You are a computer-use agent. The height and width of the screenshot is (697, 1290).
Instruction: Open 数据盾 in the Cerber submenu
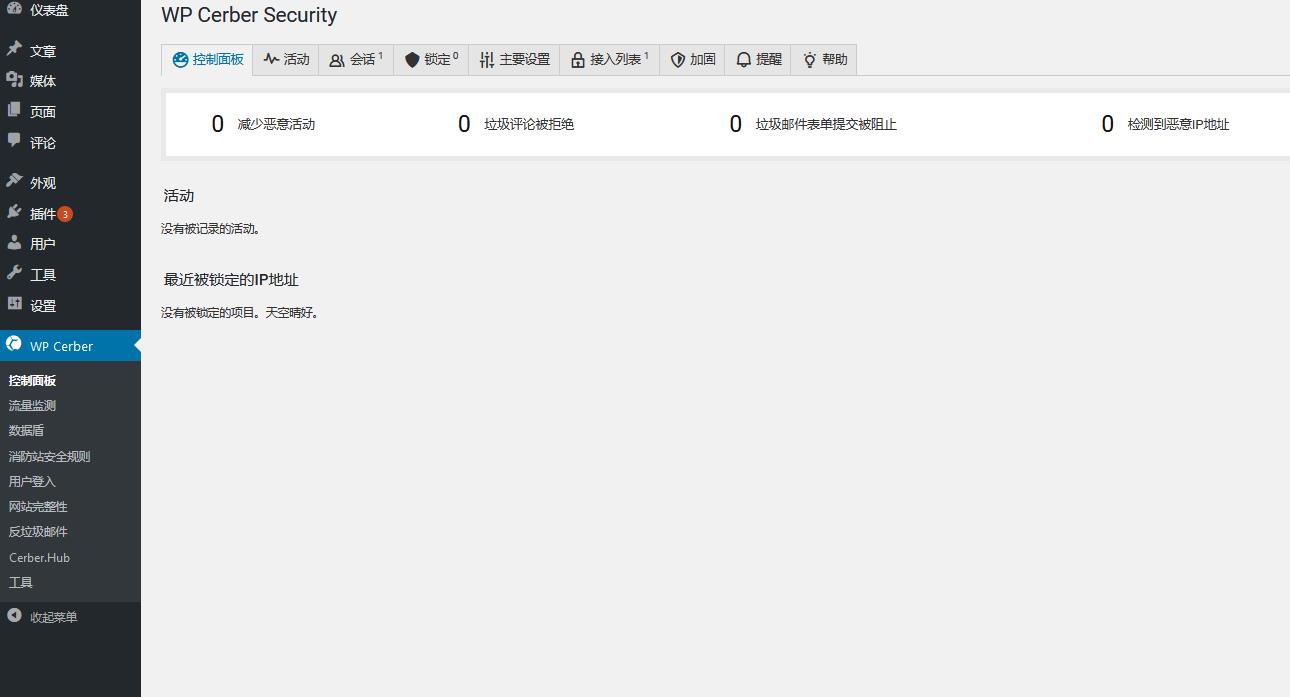[26, 430]
